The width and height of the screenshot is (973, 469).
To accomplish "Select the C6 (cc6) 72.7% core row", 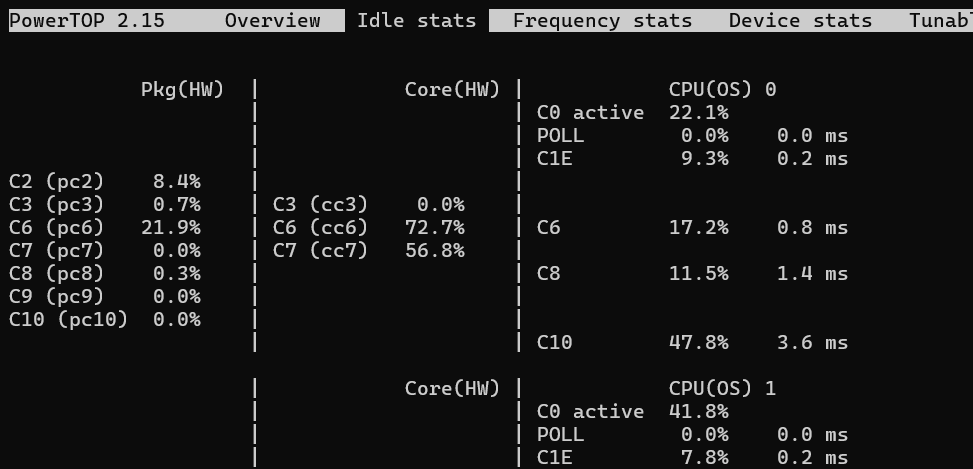I will click(369, 227).
